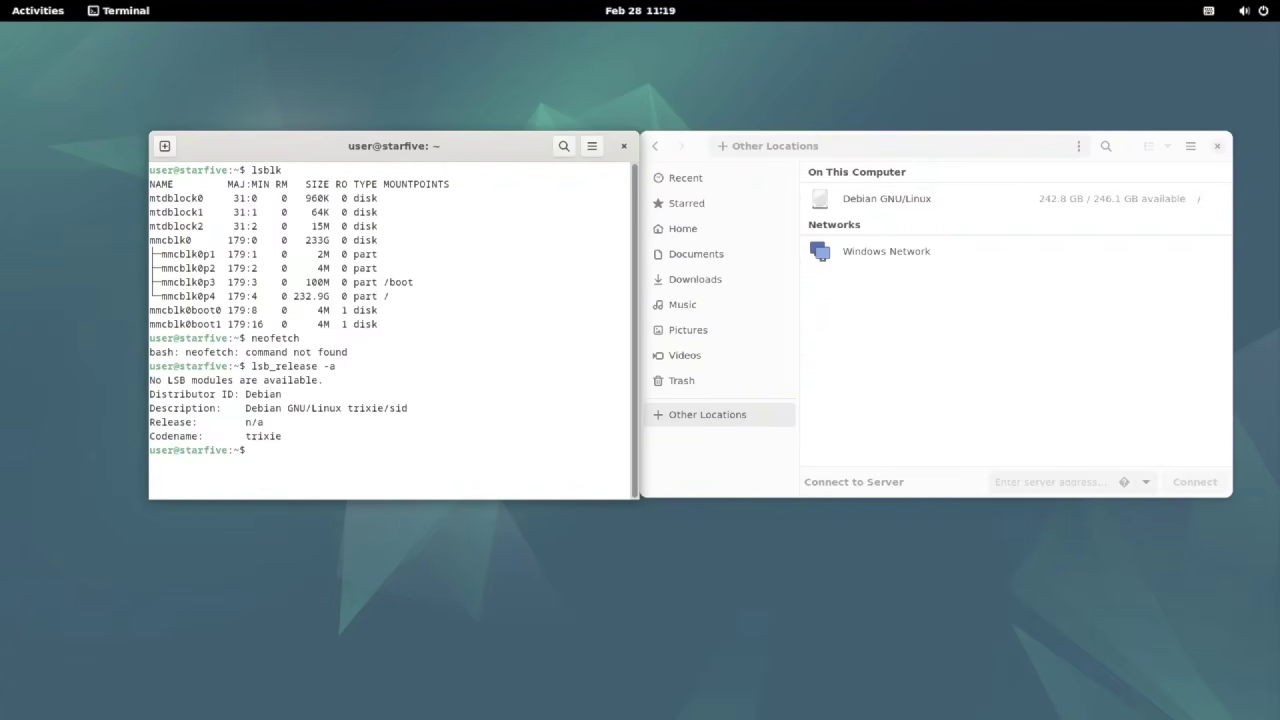
Task: Expand the recent servers dropdown arrow
Action: (1146, 482)
